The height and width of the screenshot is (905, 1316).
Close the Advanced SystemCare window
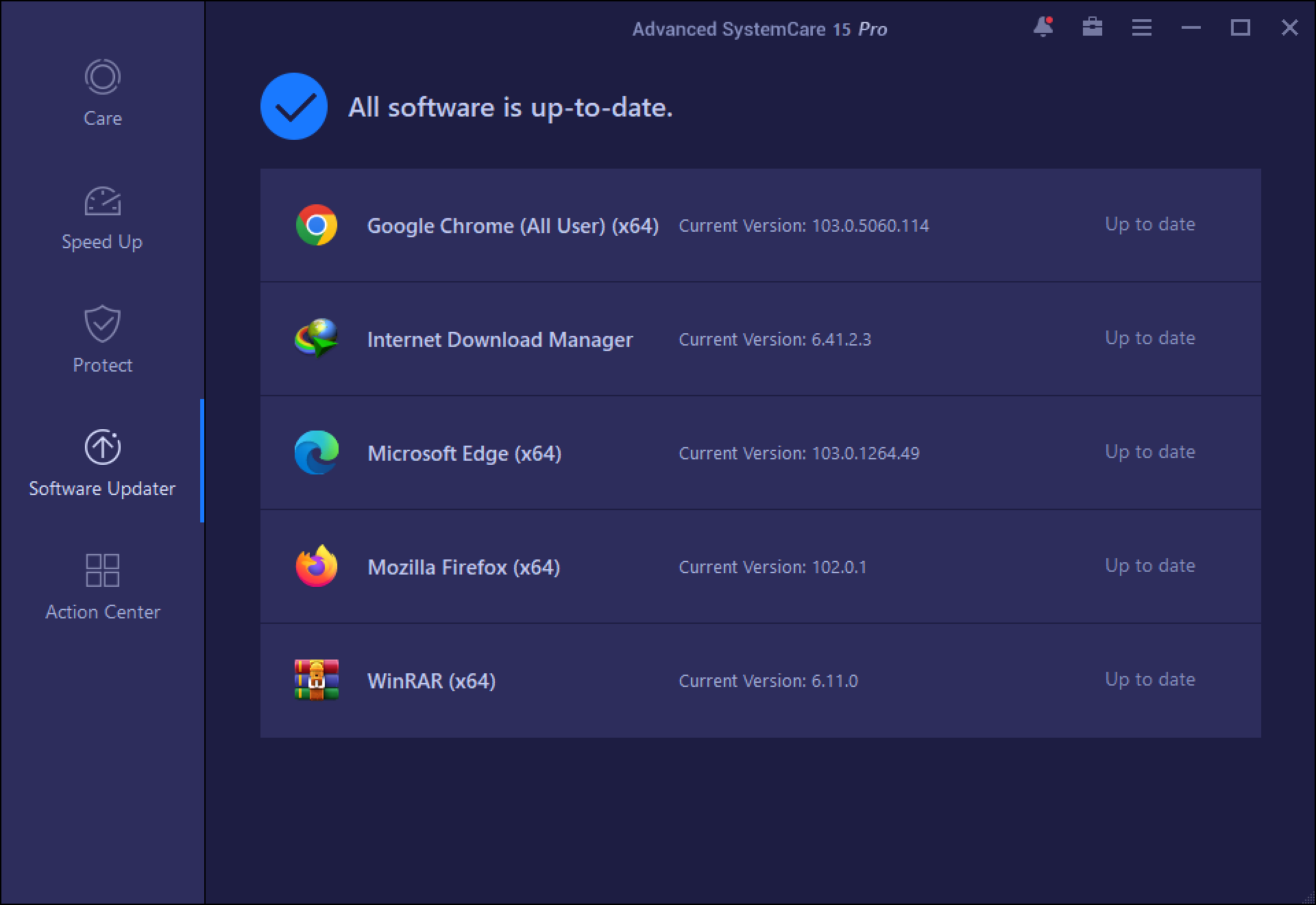tap(1290, 27)
